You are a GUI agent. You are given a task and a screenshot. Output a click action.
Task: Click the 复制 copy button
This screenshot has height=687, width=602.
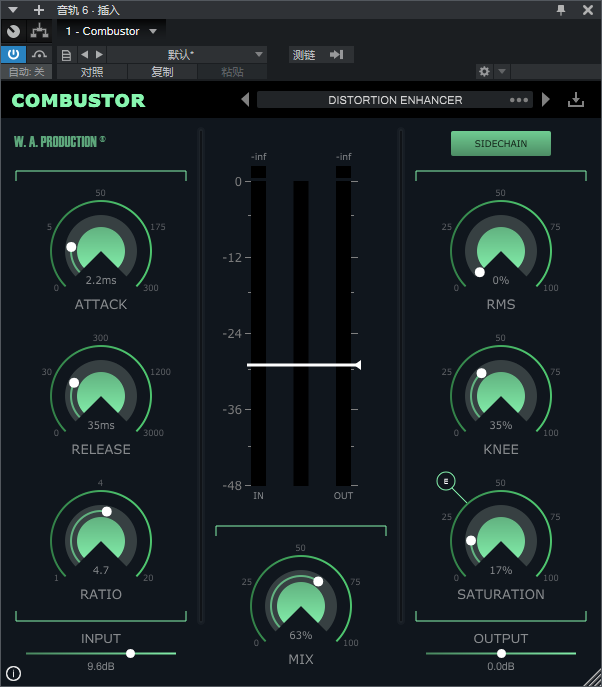[162, 72]
